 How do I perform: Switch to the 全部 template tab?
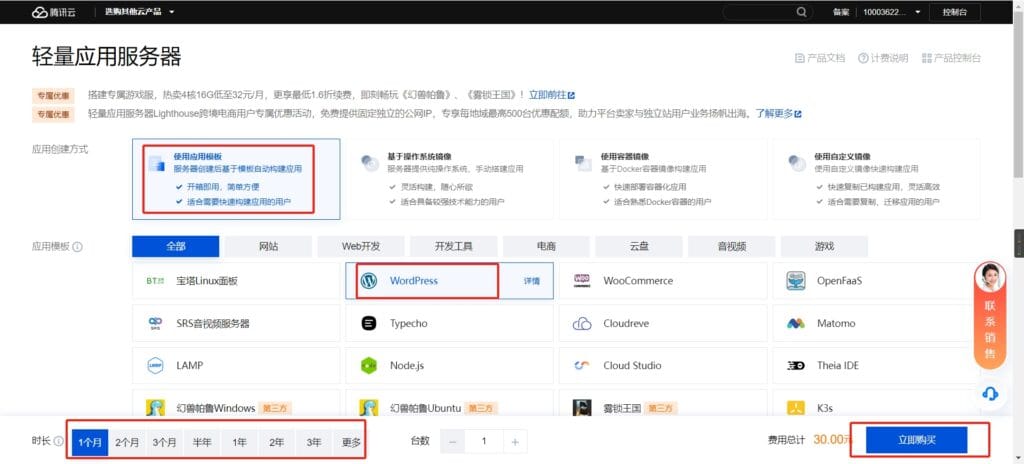pyautogui.click(x=176, y=246)
